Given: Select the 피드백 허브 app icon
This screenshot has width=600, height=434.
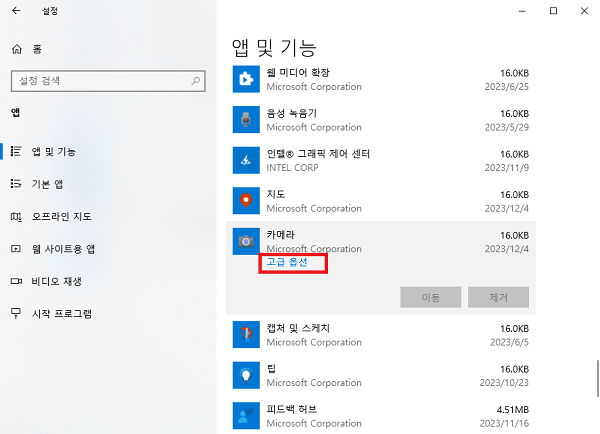Looking at the screenshot, I should (246, 416).
